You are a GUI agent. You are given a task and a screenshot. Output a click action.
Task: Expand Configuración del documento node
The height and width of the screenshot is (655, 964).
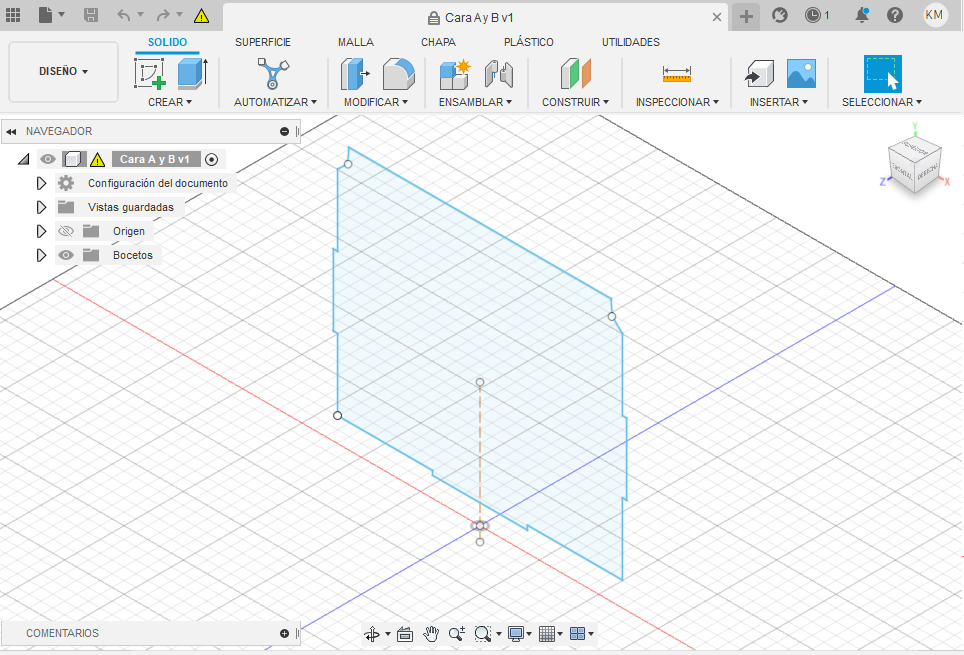[41, 183]
